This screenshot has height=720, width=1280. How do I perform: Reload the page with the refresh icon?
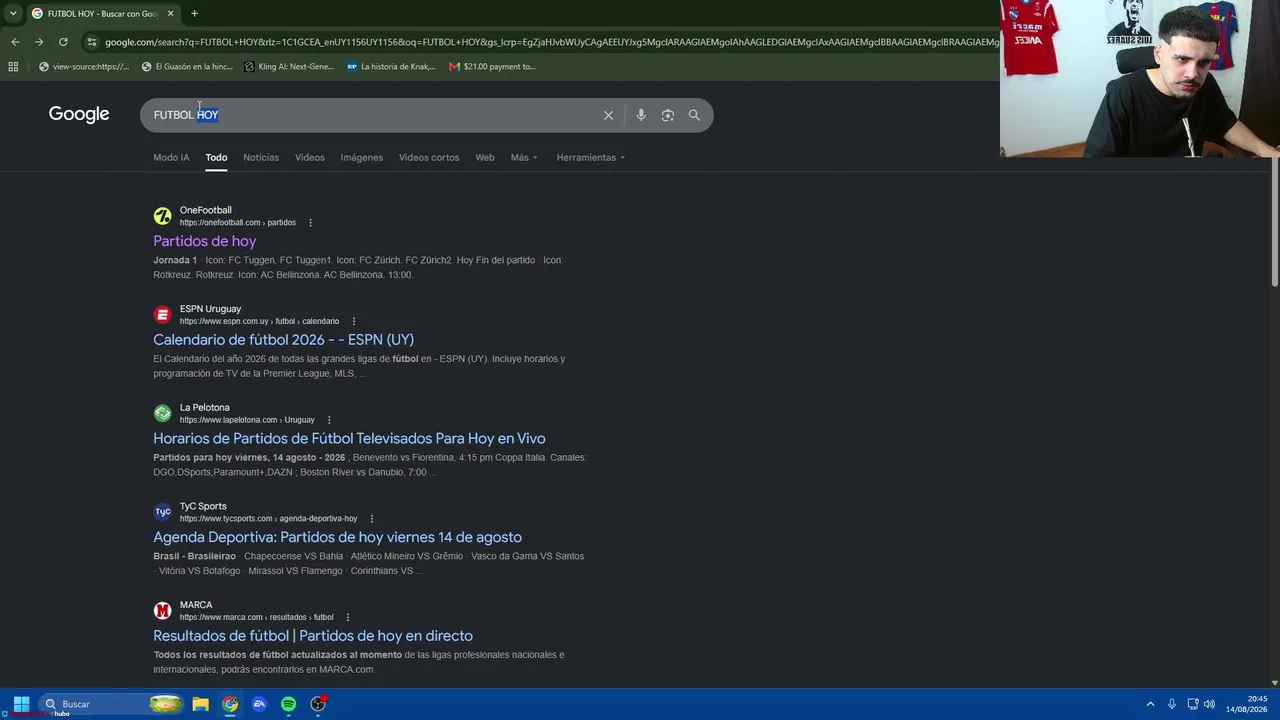point(63,42)
